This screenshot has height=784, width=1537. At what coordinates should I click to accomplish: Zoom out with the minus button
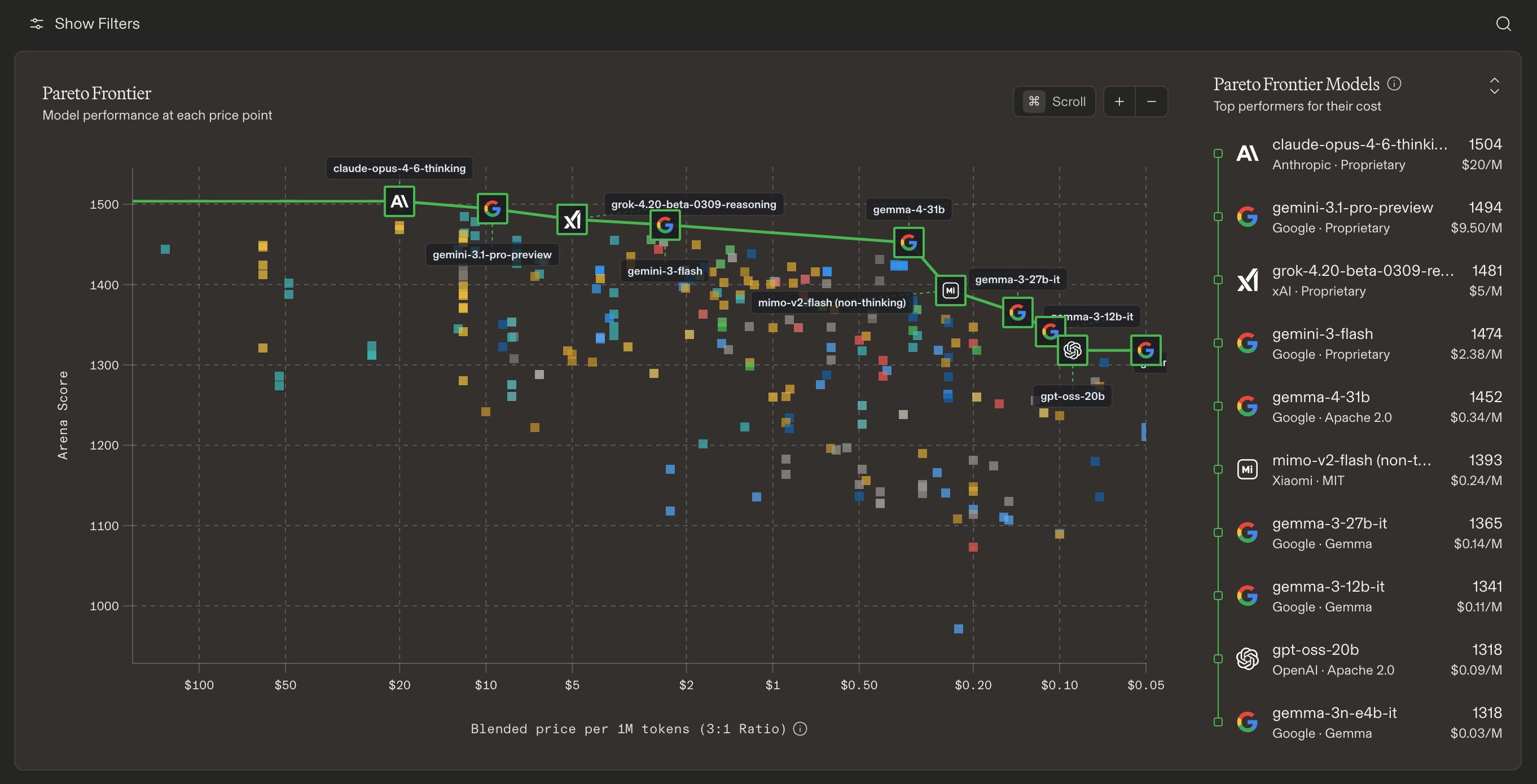(1152, 102)
